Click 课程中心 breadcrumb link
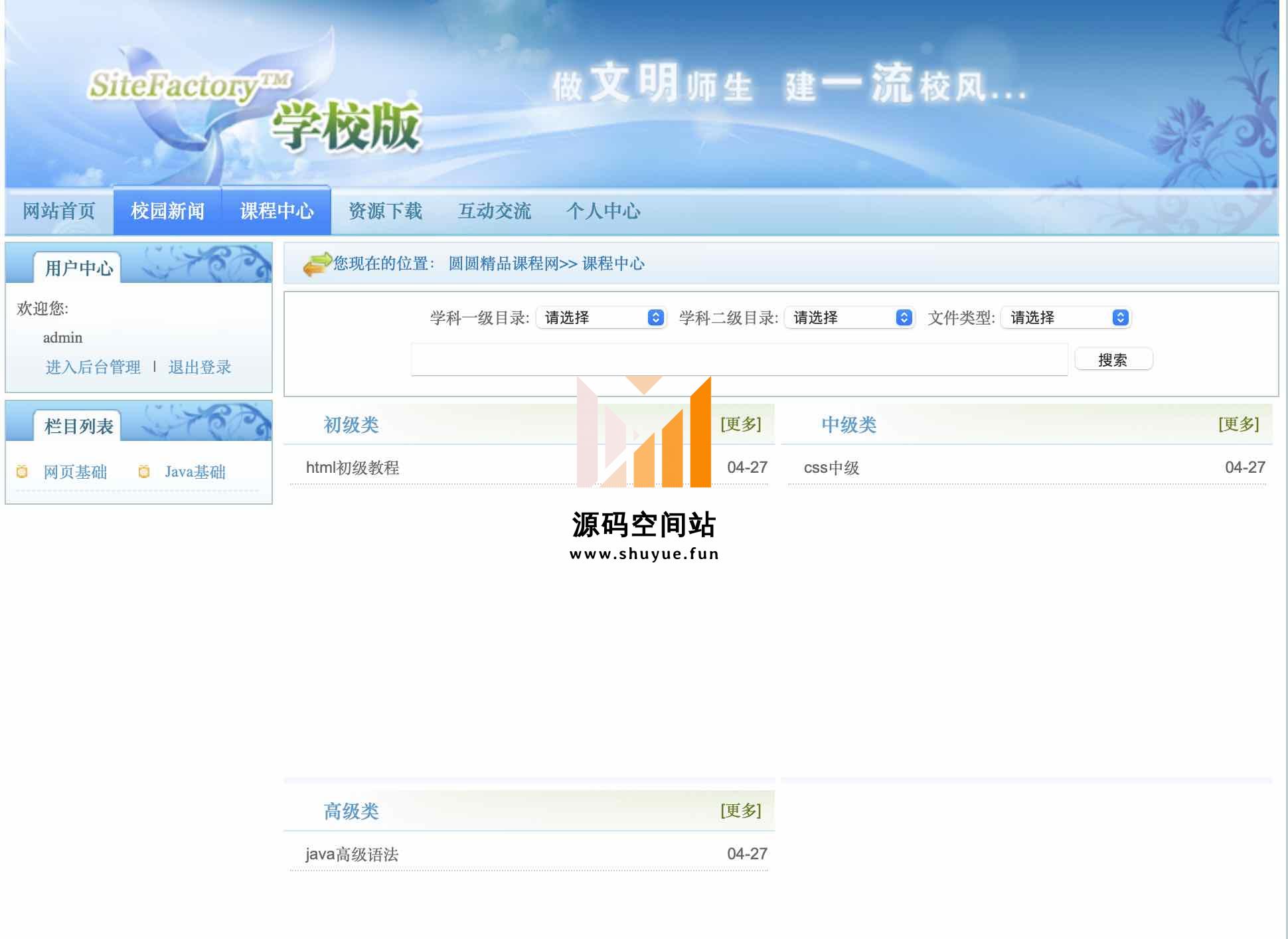Image resolution: width=1288 pixels, height=939 pixels. point(613,264)
